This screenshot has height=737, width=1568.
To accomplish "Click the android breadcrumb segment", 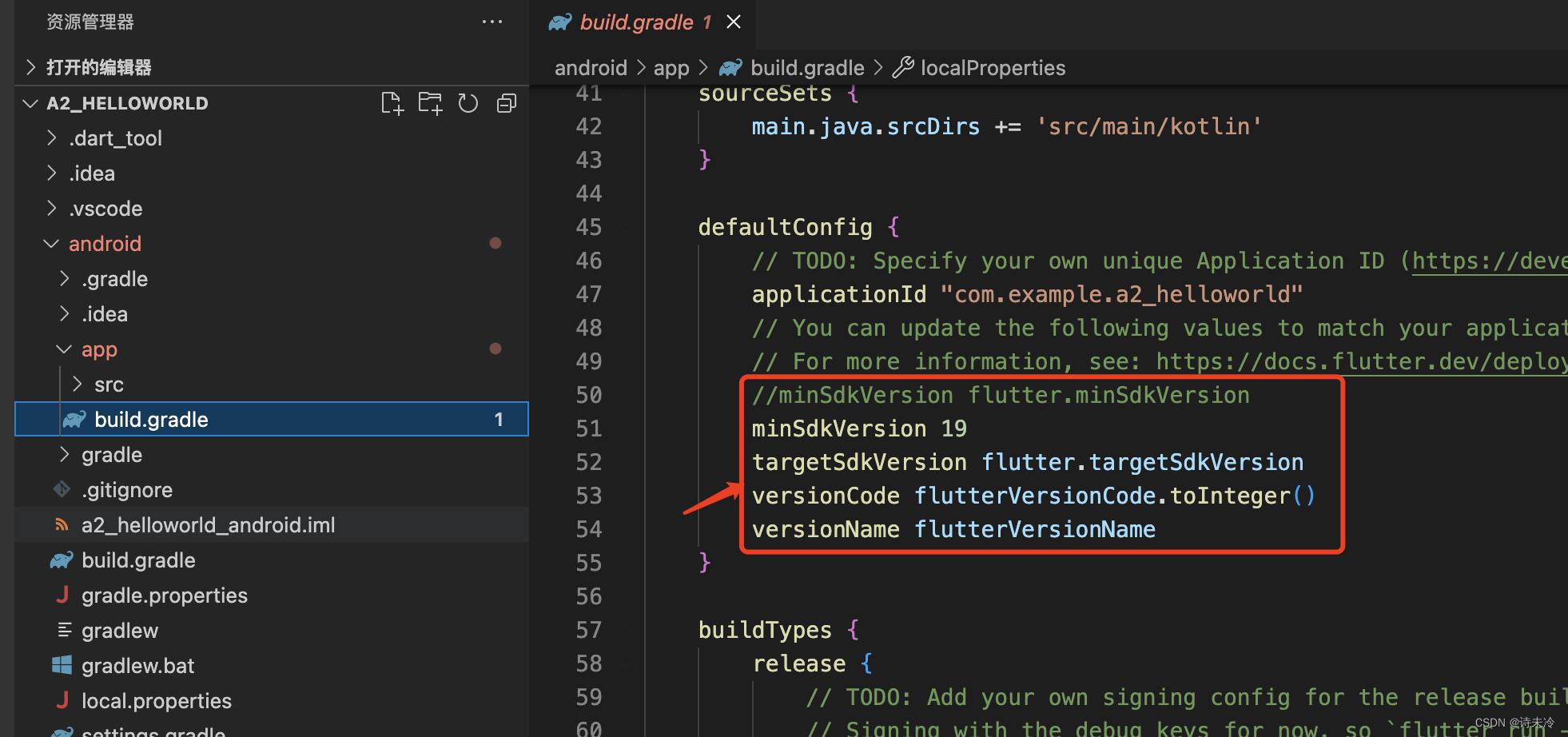I will click(591, 68).
